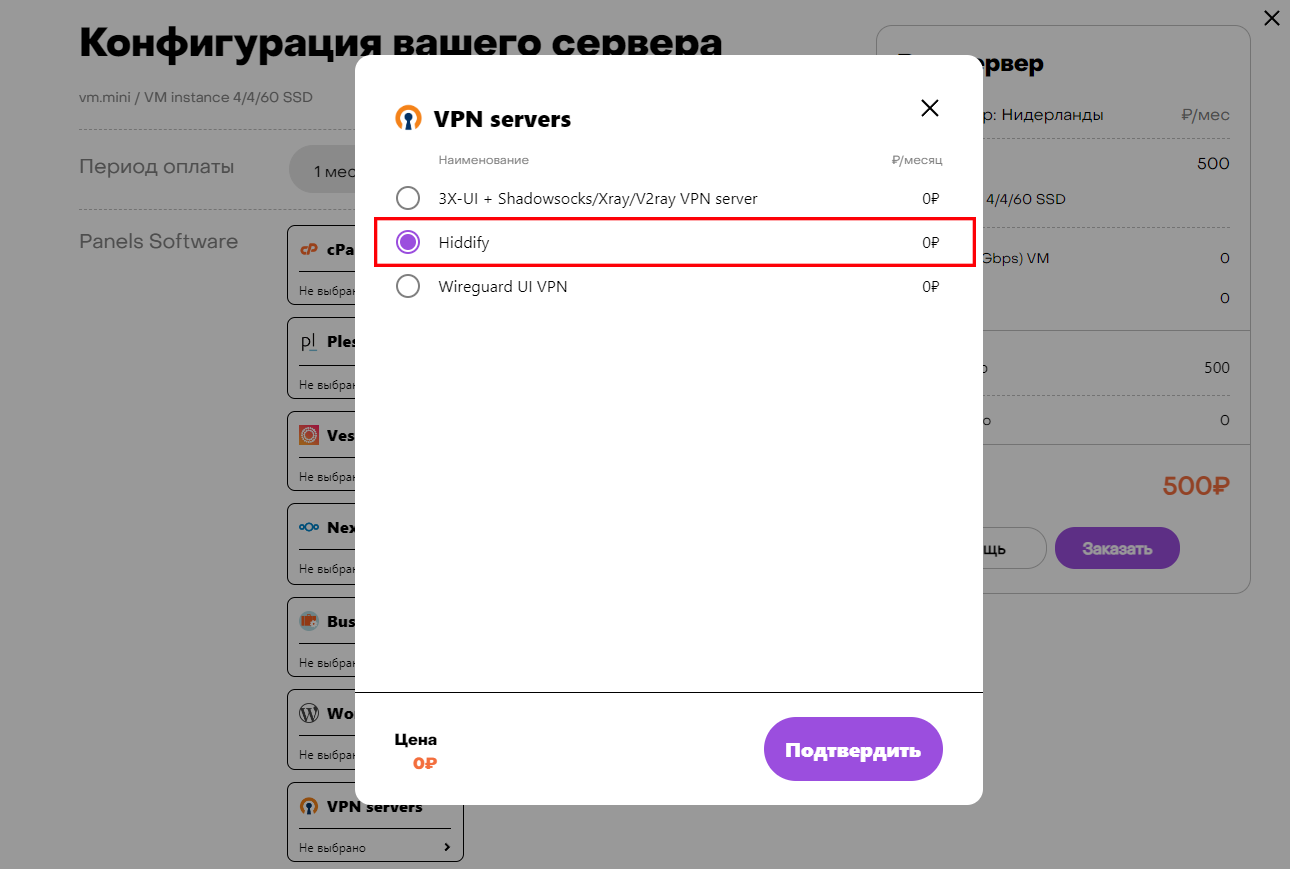Viewport: 1290px width, 869px height.
Task: Click the ₽/месяц column header
Action: 917,160
